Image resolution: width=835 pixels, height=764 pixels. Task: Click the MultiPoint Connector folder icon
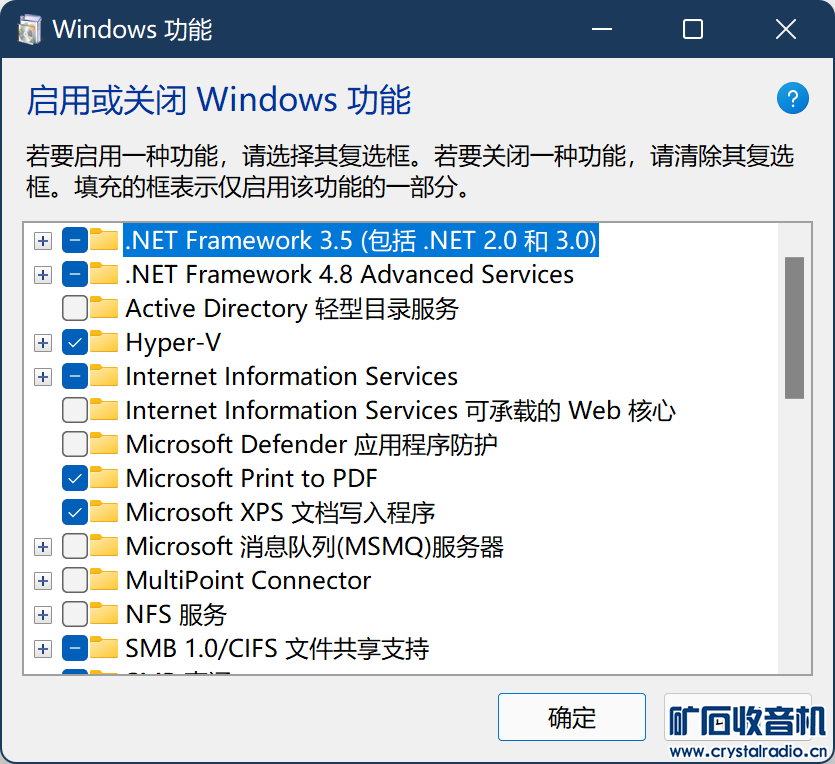tap(104, 580)
